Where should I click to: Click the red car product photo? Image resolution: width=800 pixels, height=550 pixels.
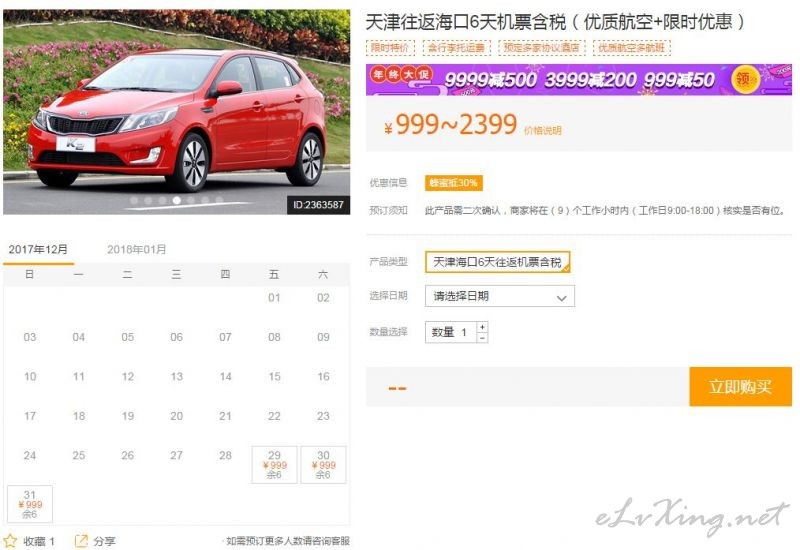click(177, 112)
